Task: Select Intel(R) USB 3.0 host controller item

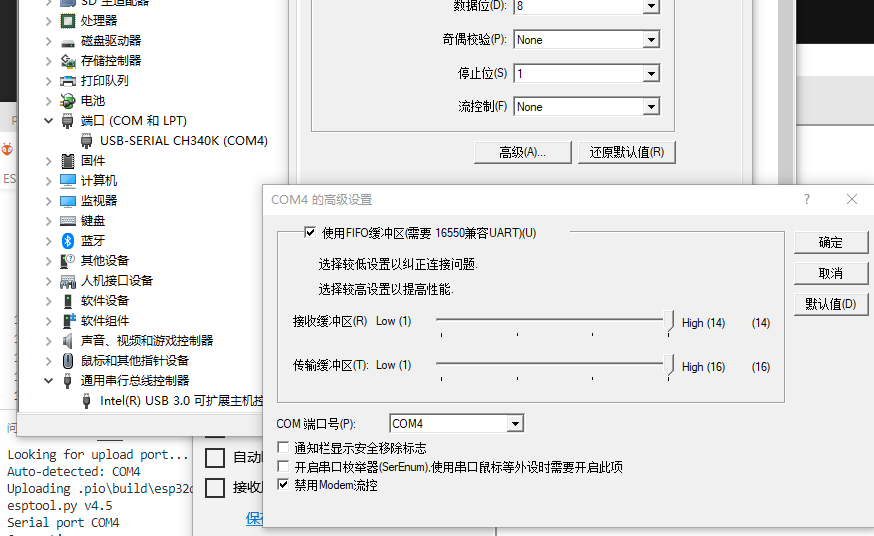Action: point(181,401)
